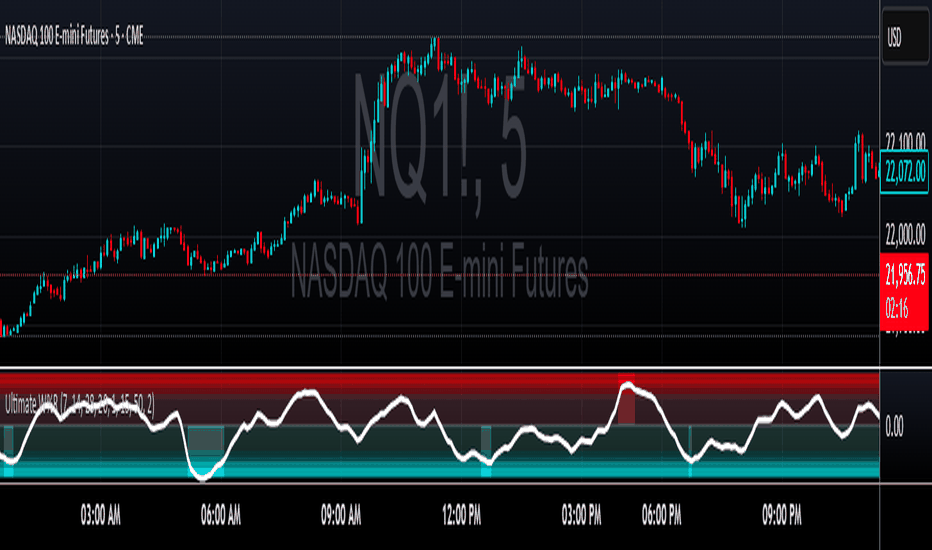Click the white separator between chart and indicator pane
This screenshot has width=932, height=550.
tap(466, 369)
